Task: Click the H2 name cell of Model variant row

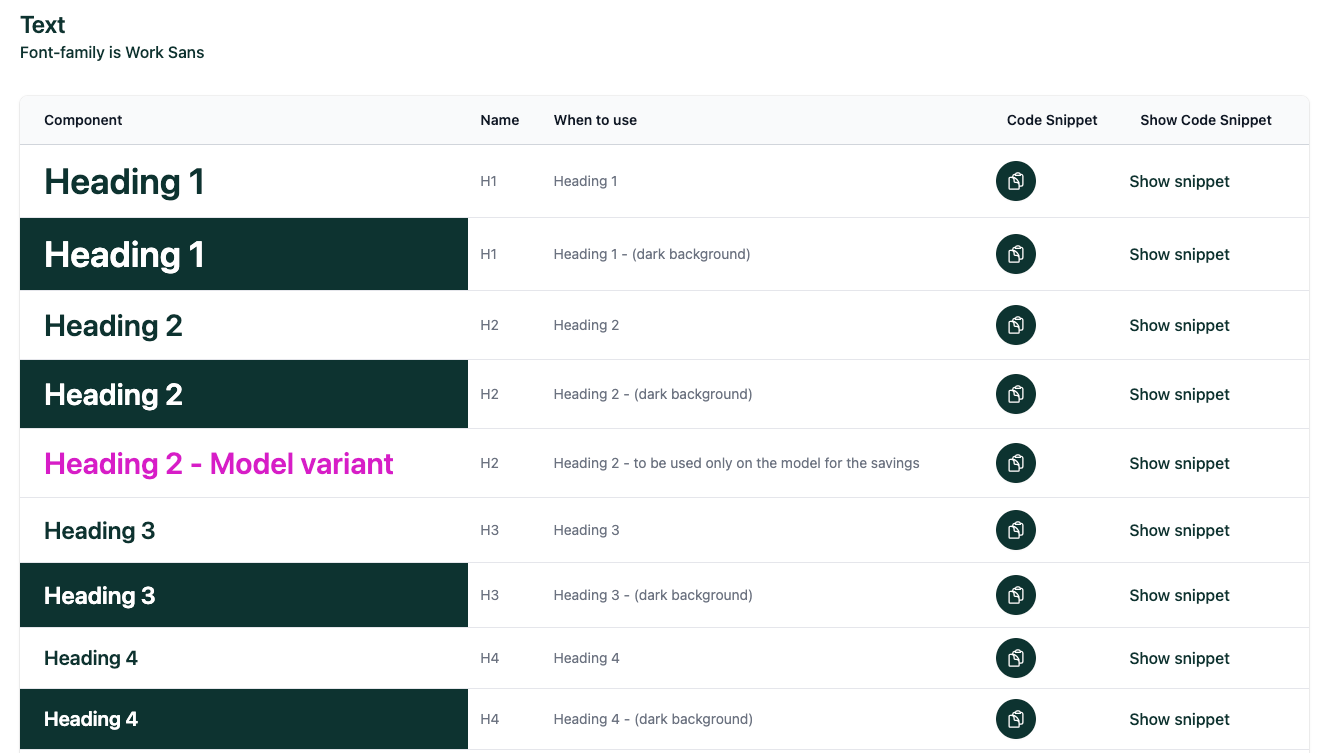Action: point(489,463)
